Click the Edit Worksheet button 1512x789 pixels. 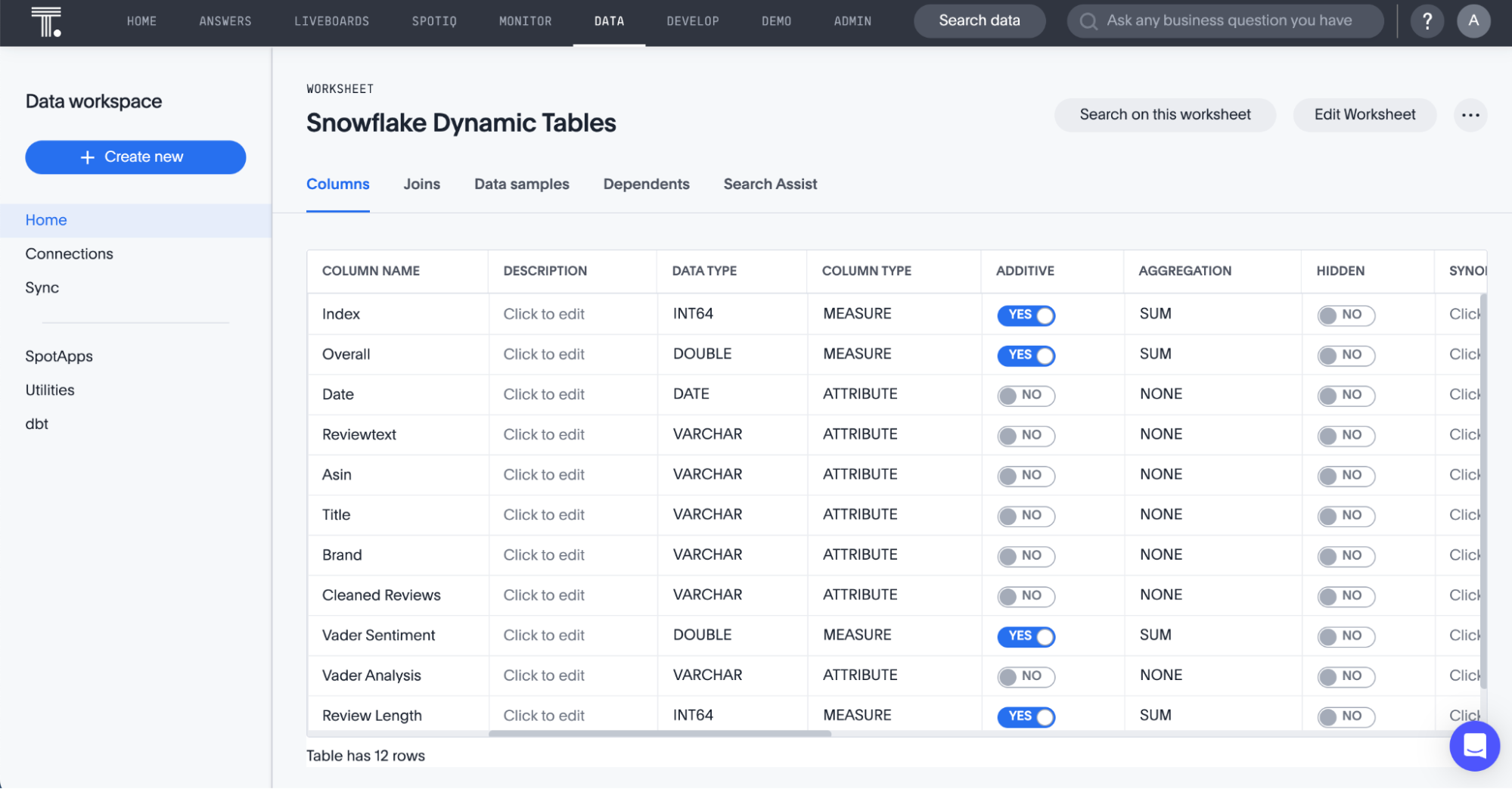coord(1365,115)
